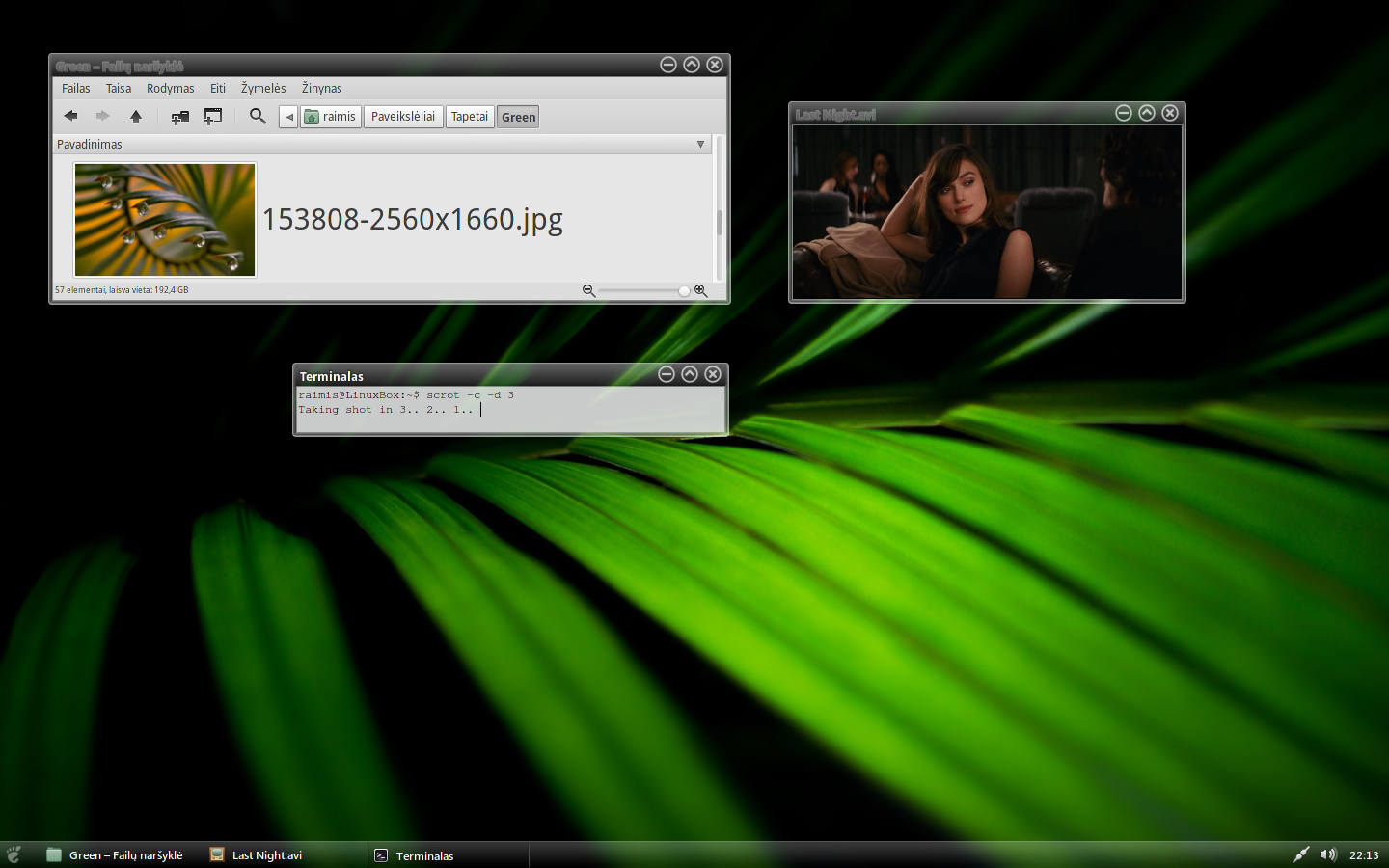Minimize the Green file browser window
Screen dimensions: 1389x868
coord(668,65)
